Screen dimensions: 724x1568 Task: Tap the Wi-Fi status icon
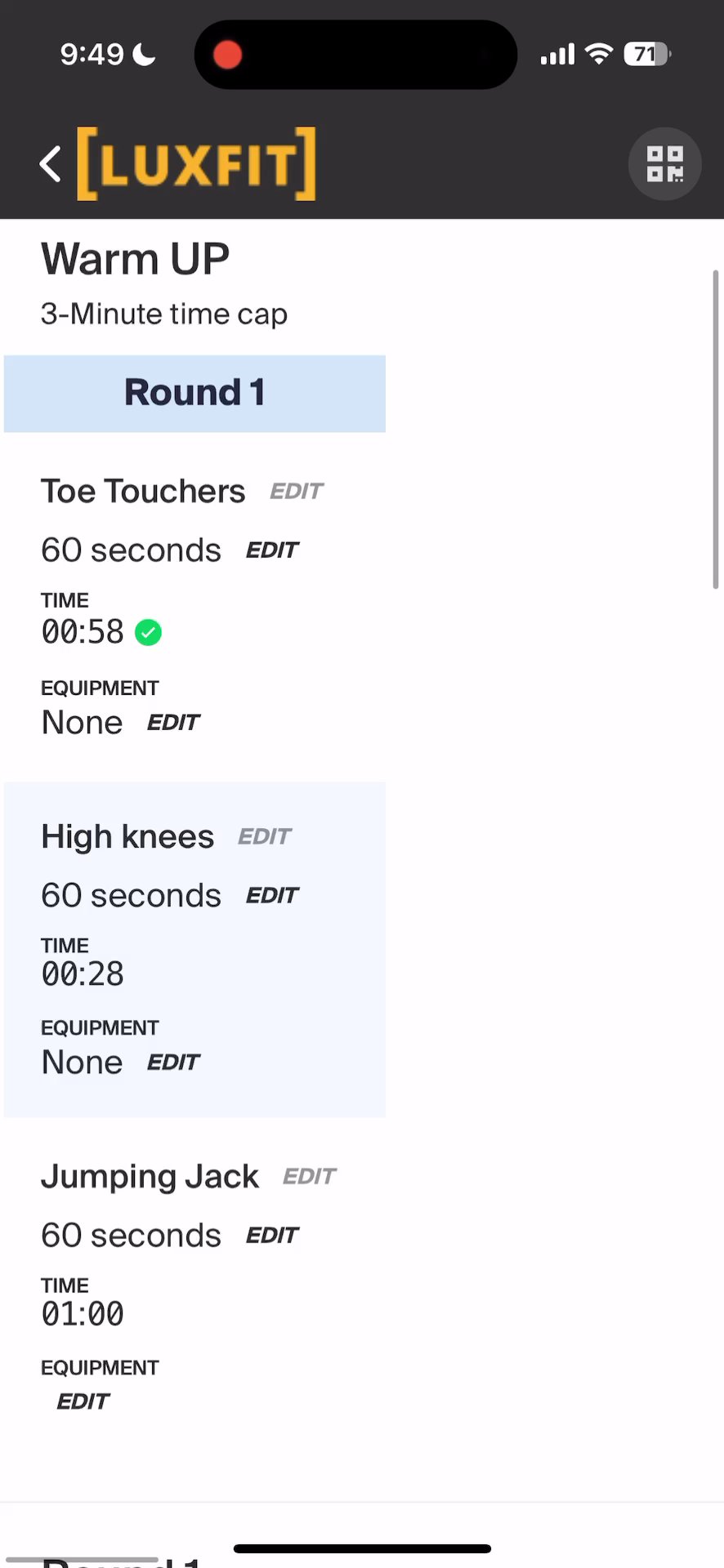click(x=599, y=55)
